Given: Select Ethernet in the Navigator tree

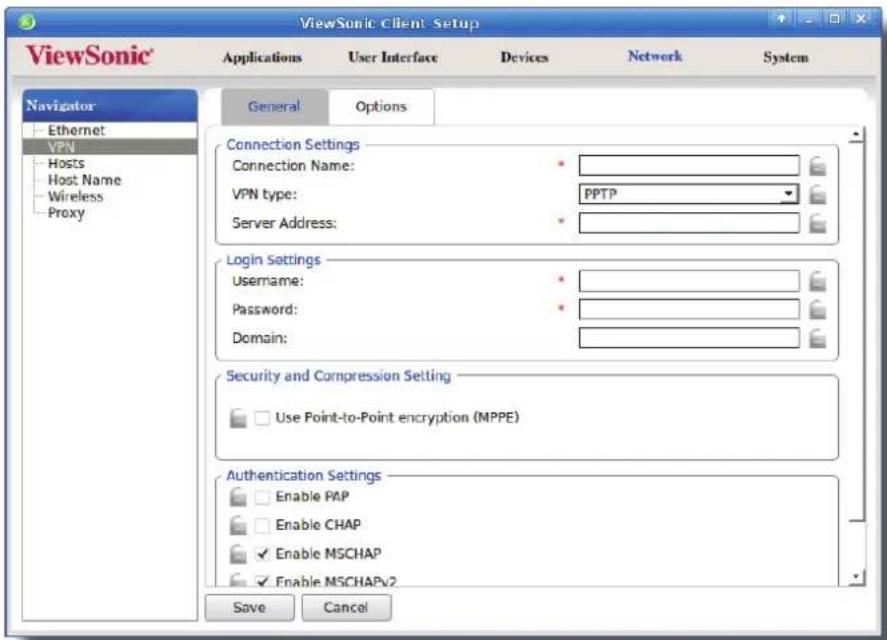Looking at the screenshot, I should 76,130.
